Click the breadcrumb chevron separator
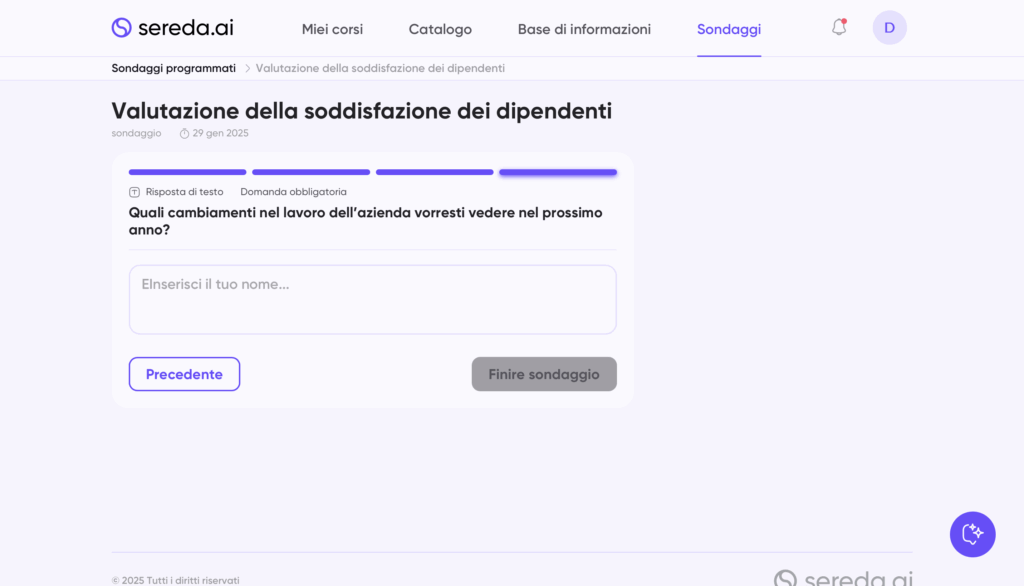 [x=247, y=68]
